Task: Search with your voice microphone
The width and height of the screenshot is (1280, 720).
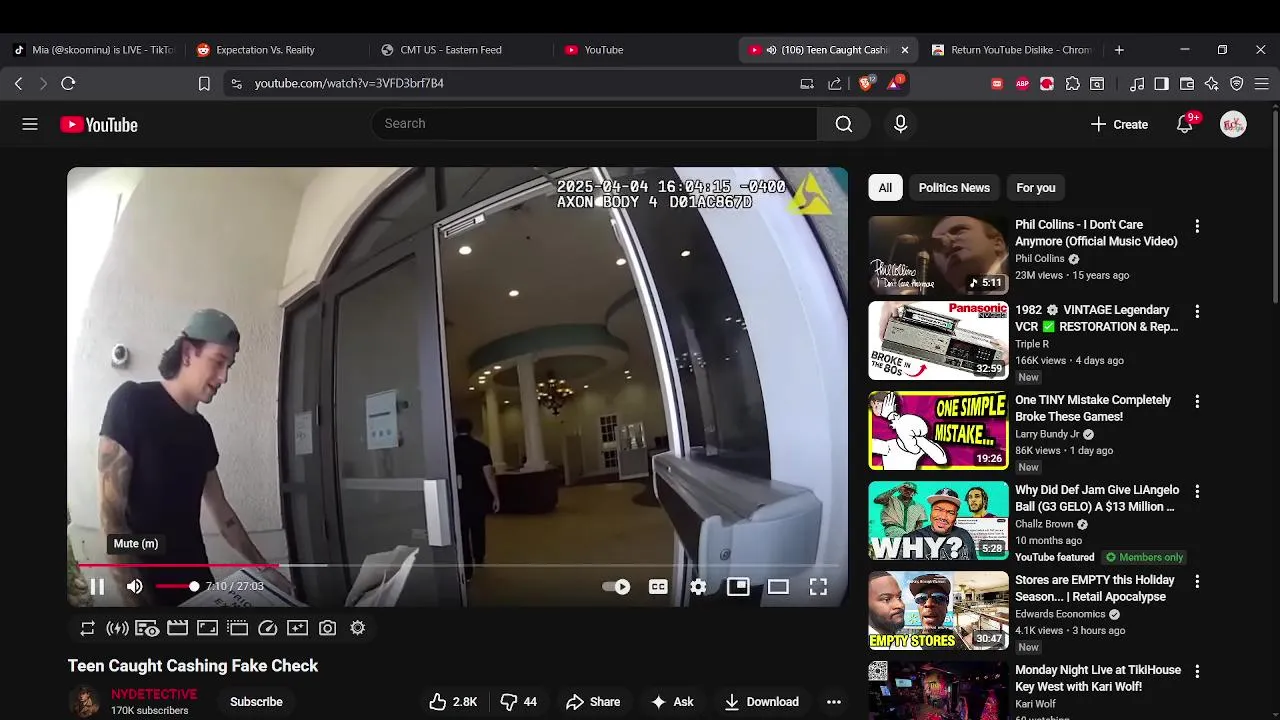Action: click(x=900, y=124)
